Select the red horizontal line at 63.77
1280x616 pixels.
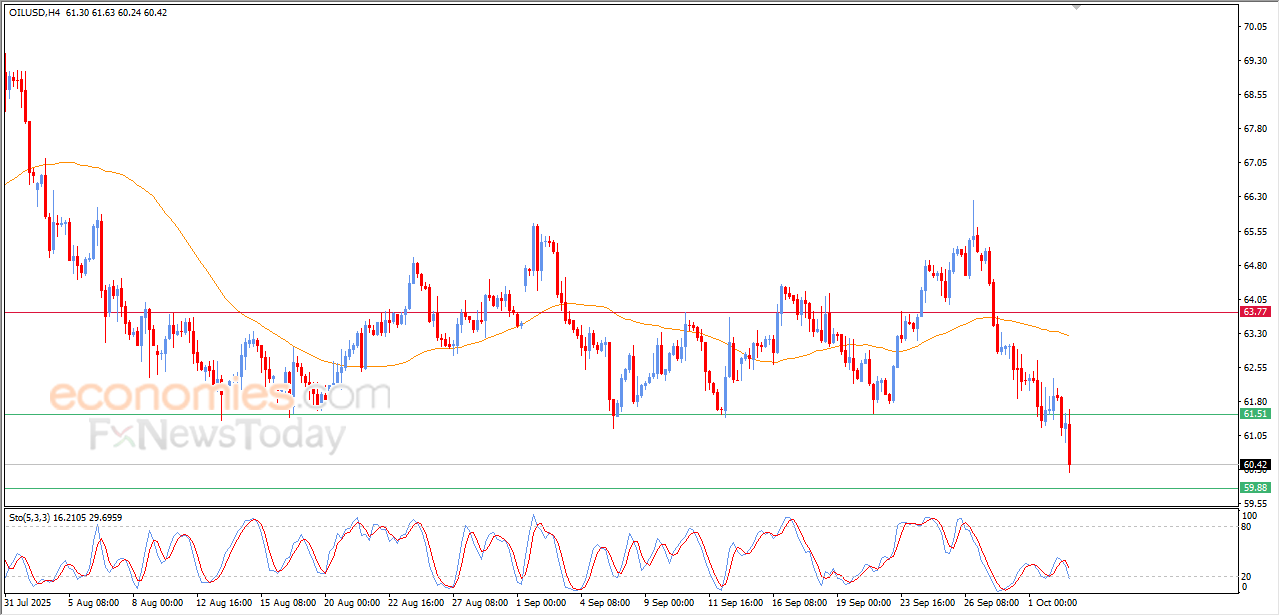coord(600,312)
